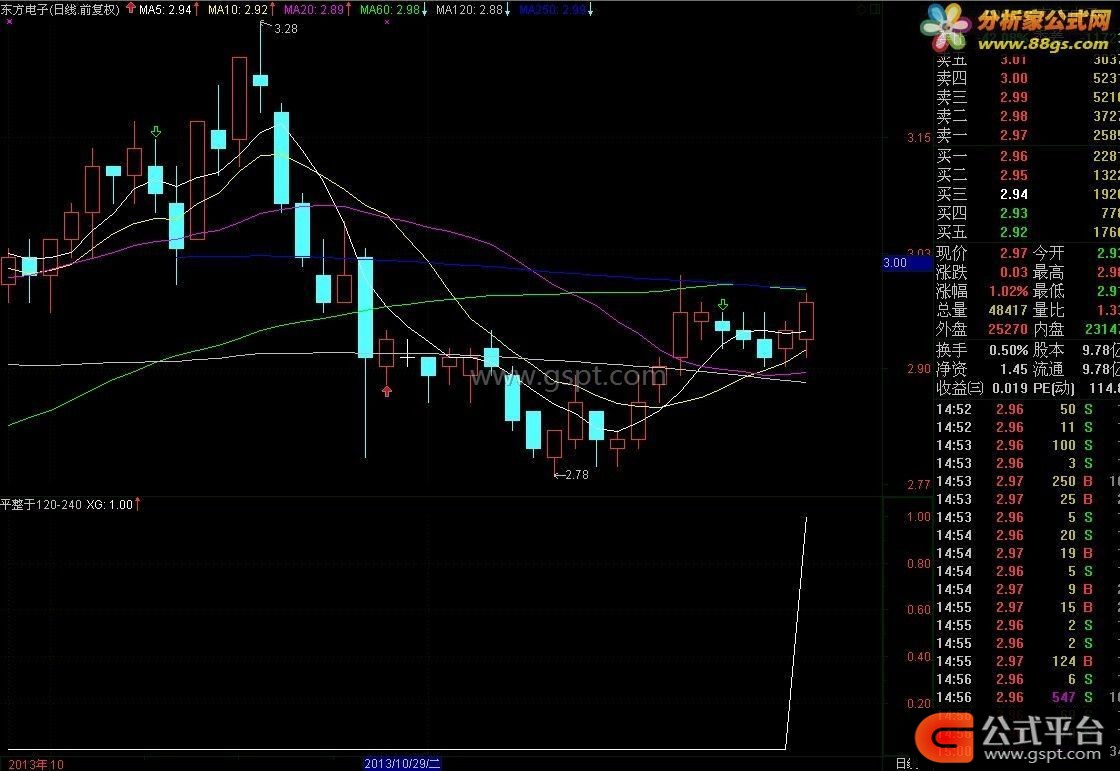Image resolution: width=1120 pixels, height=771 pixels.
Task: Click the 换手 0.50% turnover value
Action: [1009, 350]
